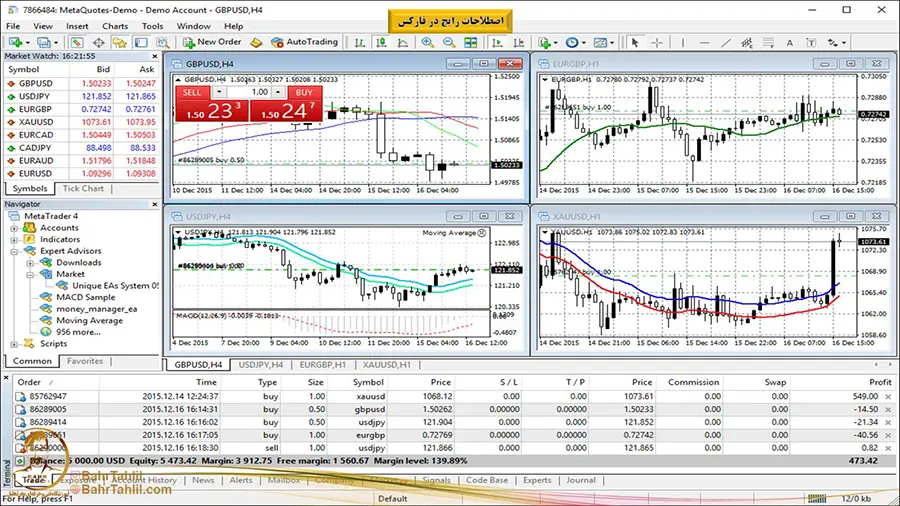Click the lot size volume field 1.00
Image resolution: width=900 pixels, height=506 pixels.
pyautogui.click(x=259, y=92)
